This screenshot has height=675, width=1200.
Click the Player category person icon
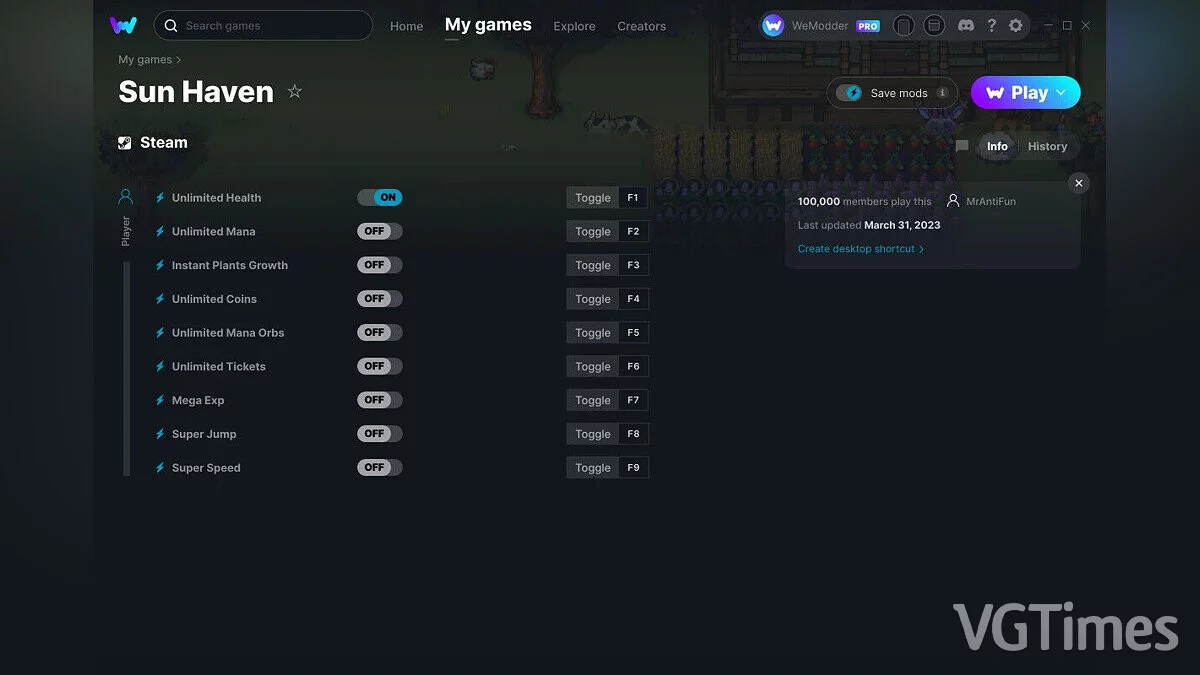pos(125,197)
